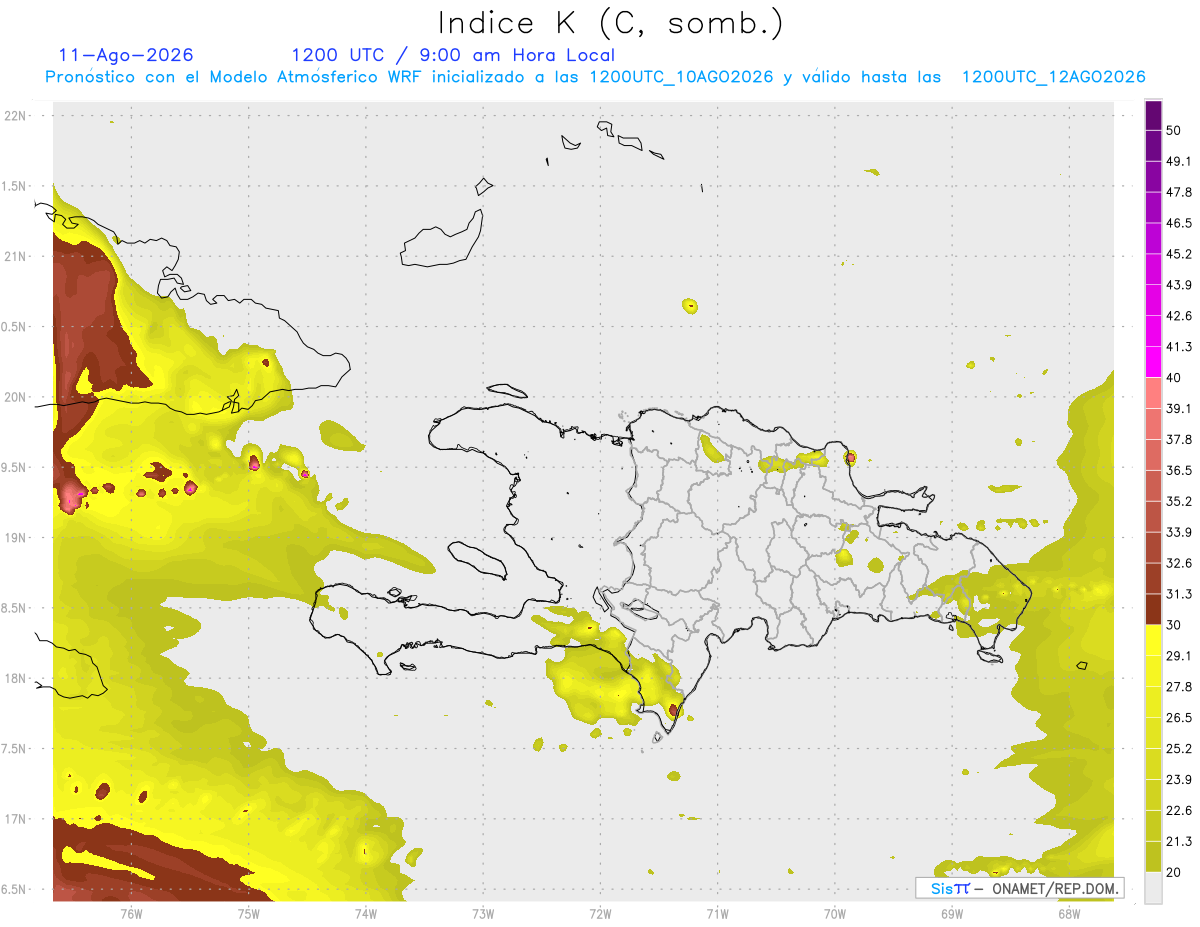Click the colorbar value "29.1"
Viewport: 1200px width, 927px height.
tap(1179, 656)
